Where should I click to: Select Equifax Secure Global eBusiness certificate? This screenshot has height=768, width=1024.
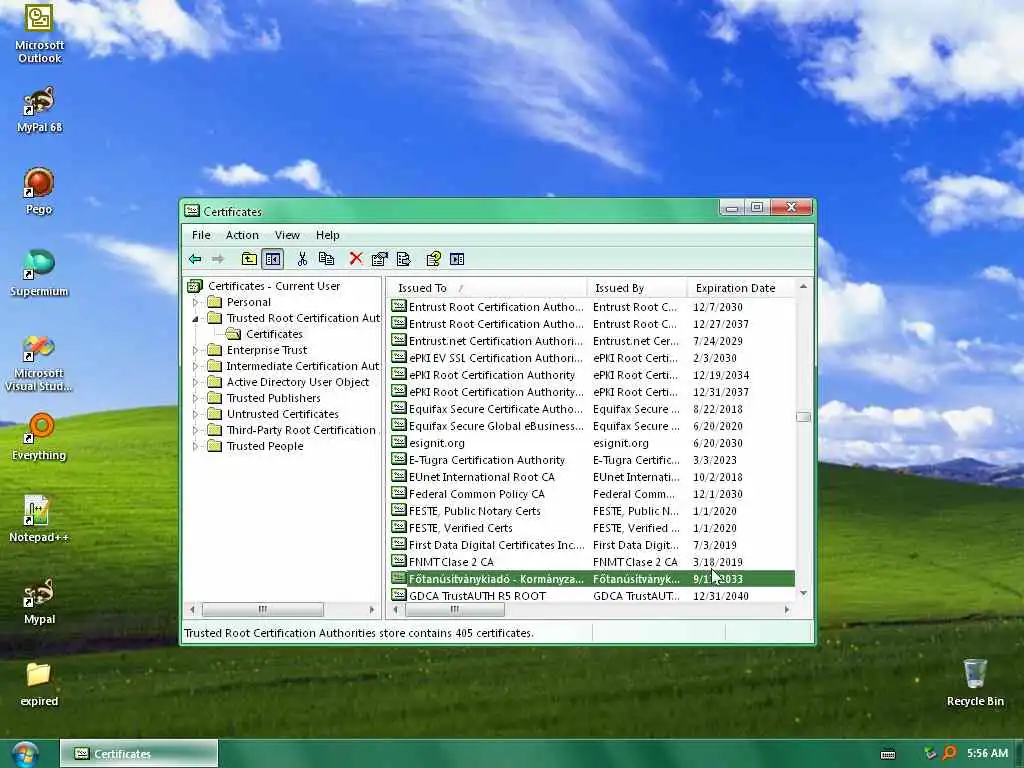592,426
